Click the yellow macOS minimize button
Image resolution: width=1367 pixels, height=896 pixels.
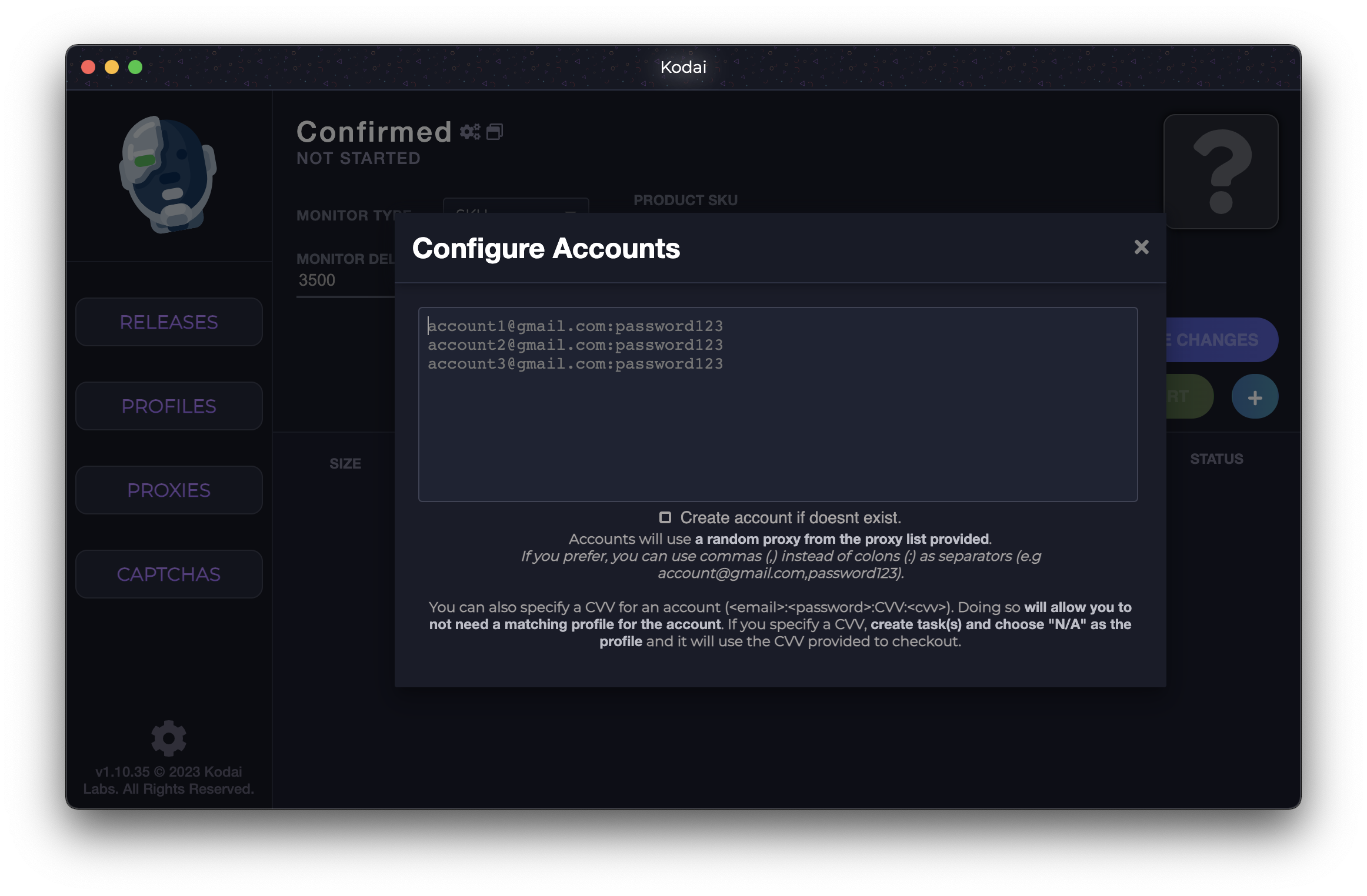coord(112,67)
